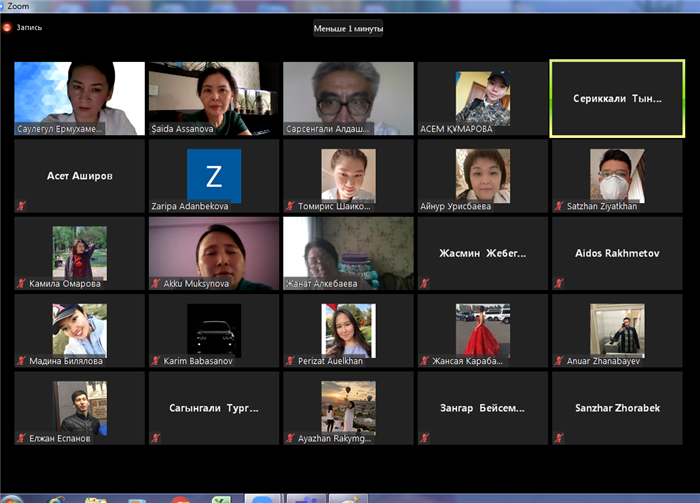The height and width of the screenshot is (503, 700).
Task: Click the red recording indicator icon
Action: 7,27
